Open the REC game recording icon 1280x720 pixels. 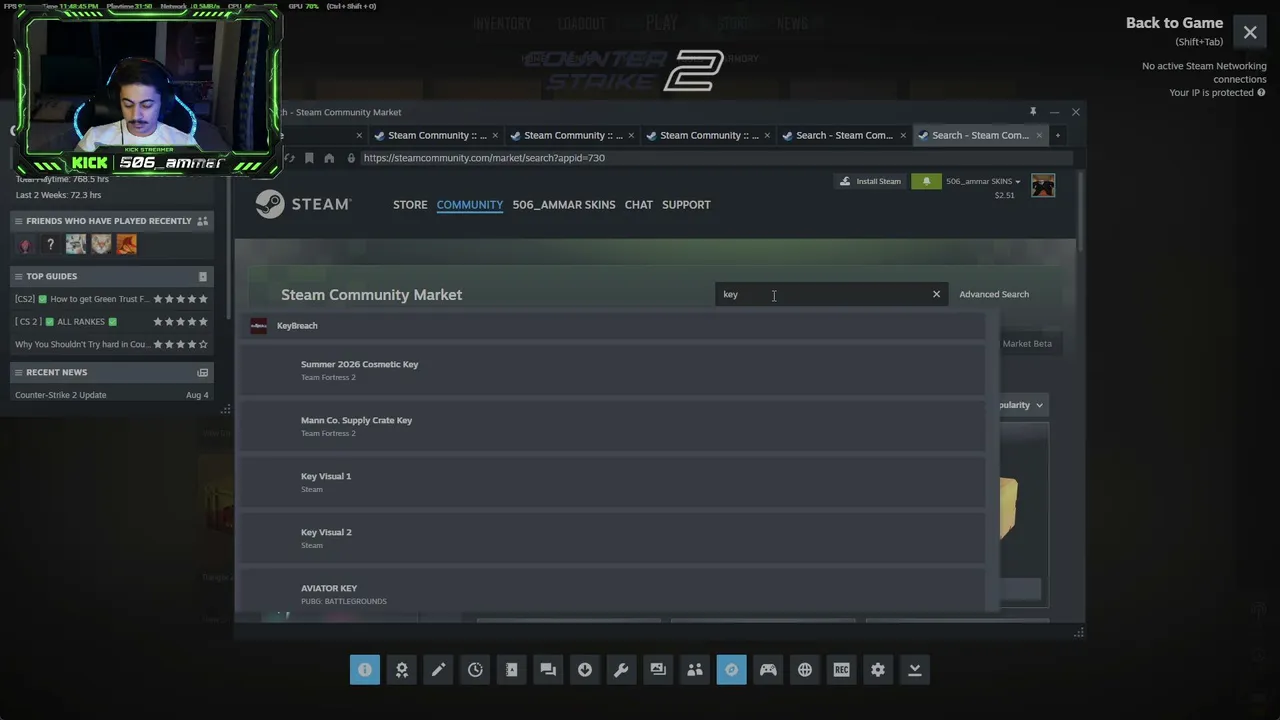click(x=841, y=670)
